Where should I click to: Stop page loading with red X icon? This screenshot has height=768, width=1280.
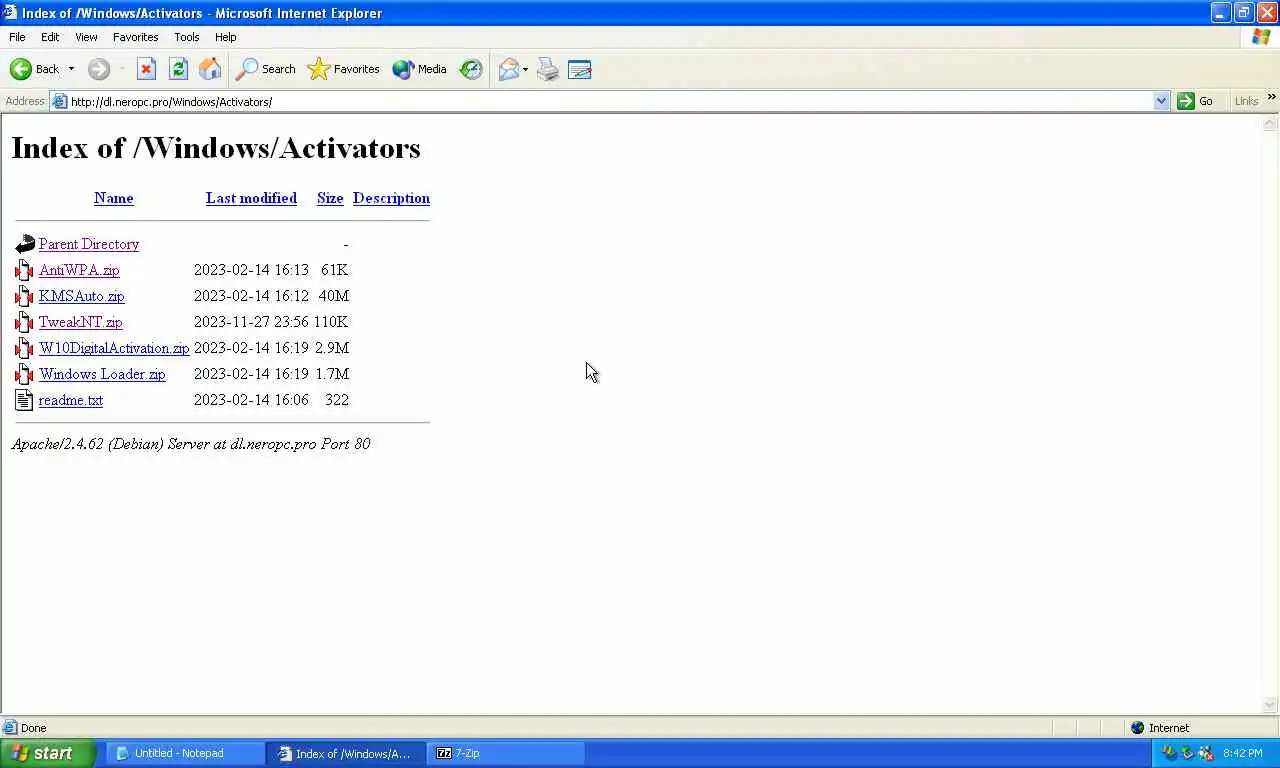pos(146,69)
